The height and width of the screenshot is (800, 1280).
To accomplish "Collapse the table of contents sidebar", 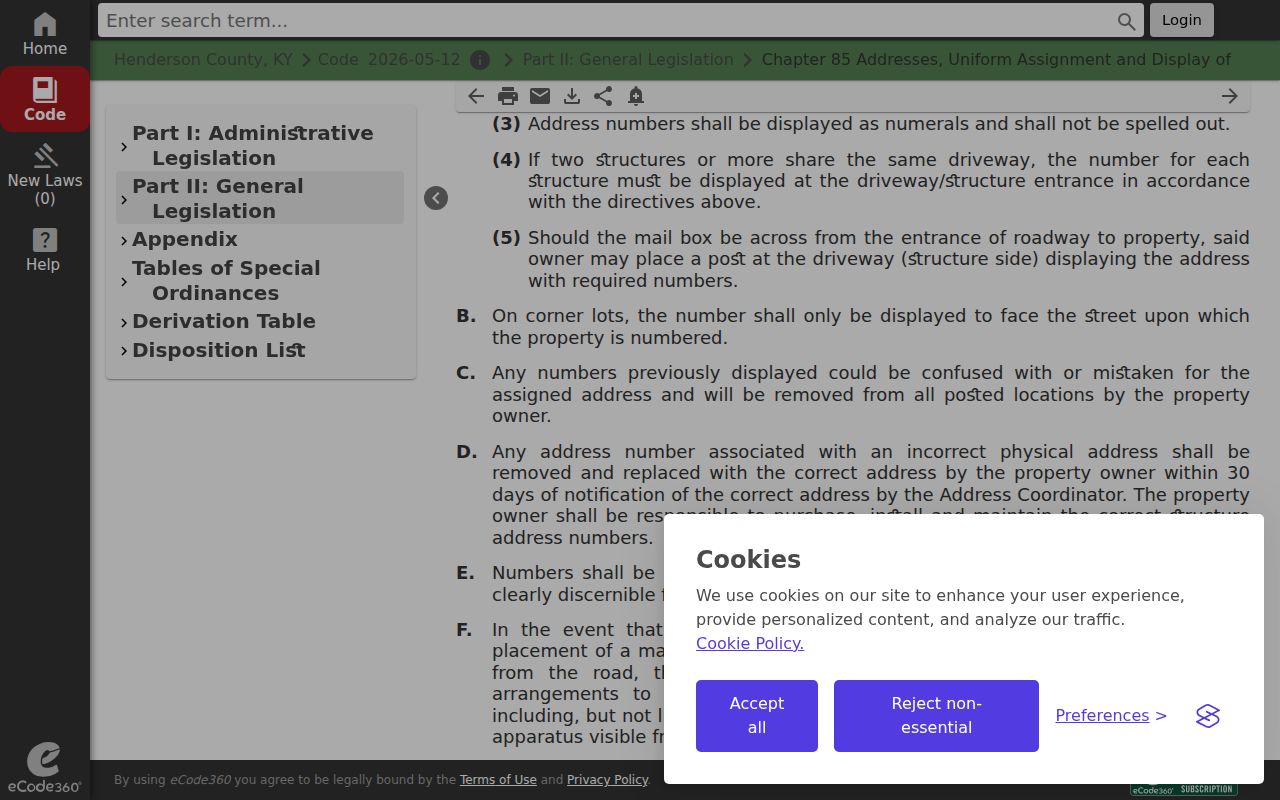I will tap(436, 198).
